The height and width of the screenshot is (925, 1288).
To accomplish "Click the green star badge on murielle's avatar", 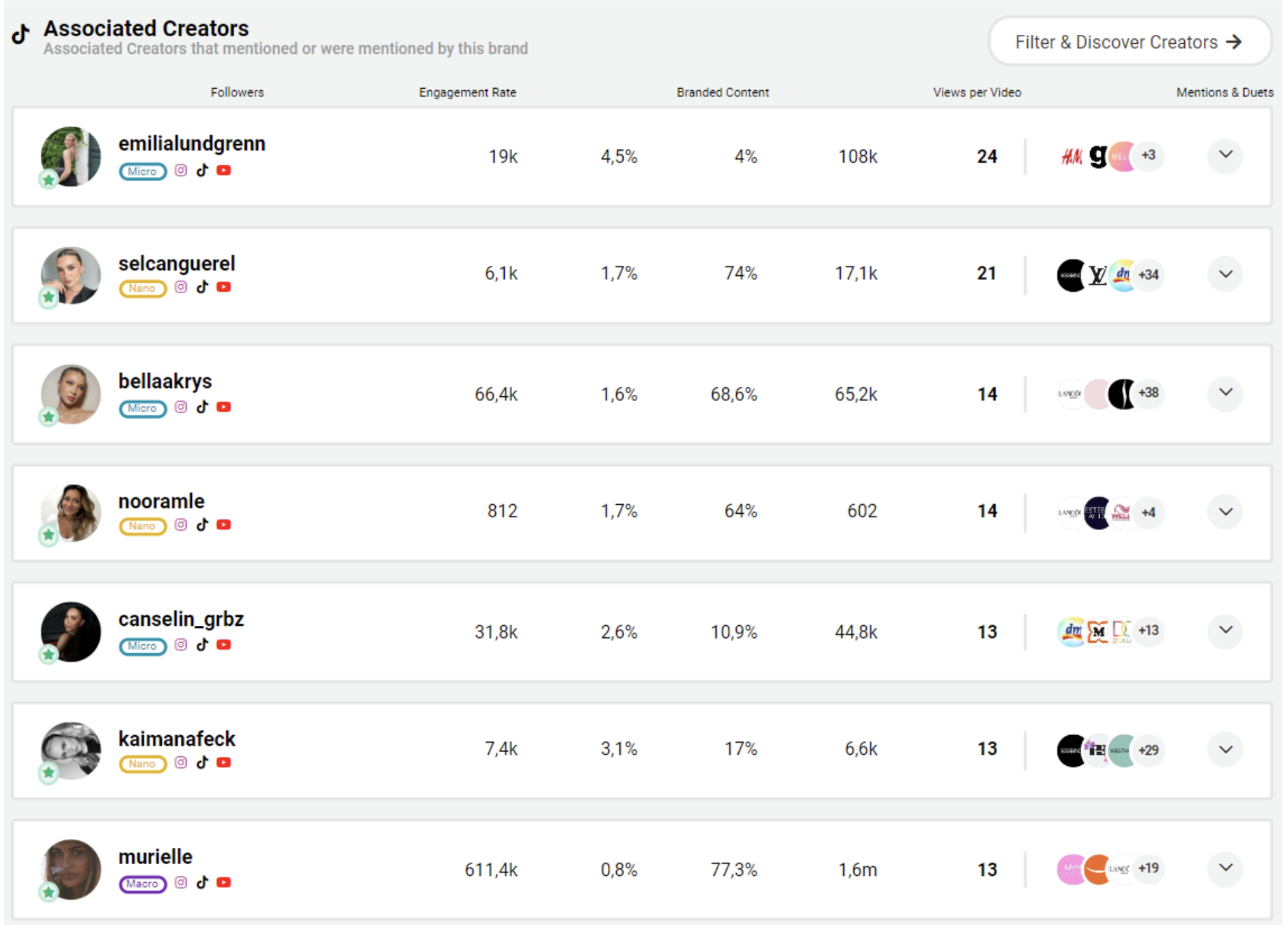I will (48, 892).
